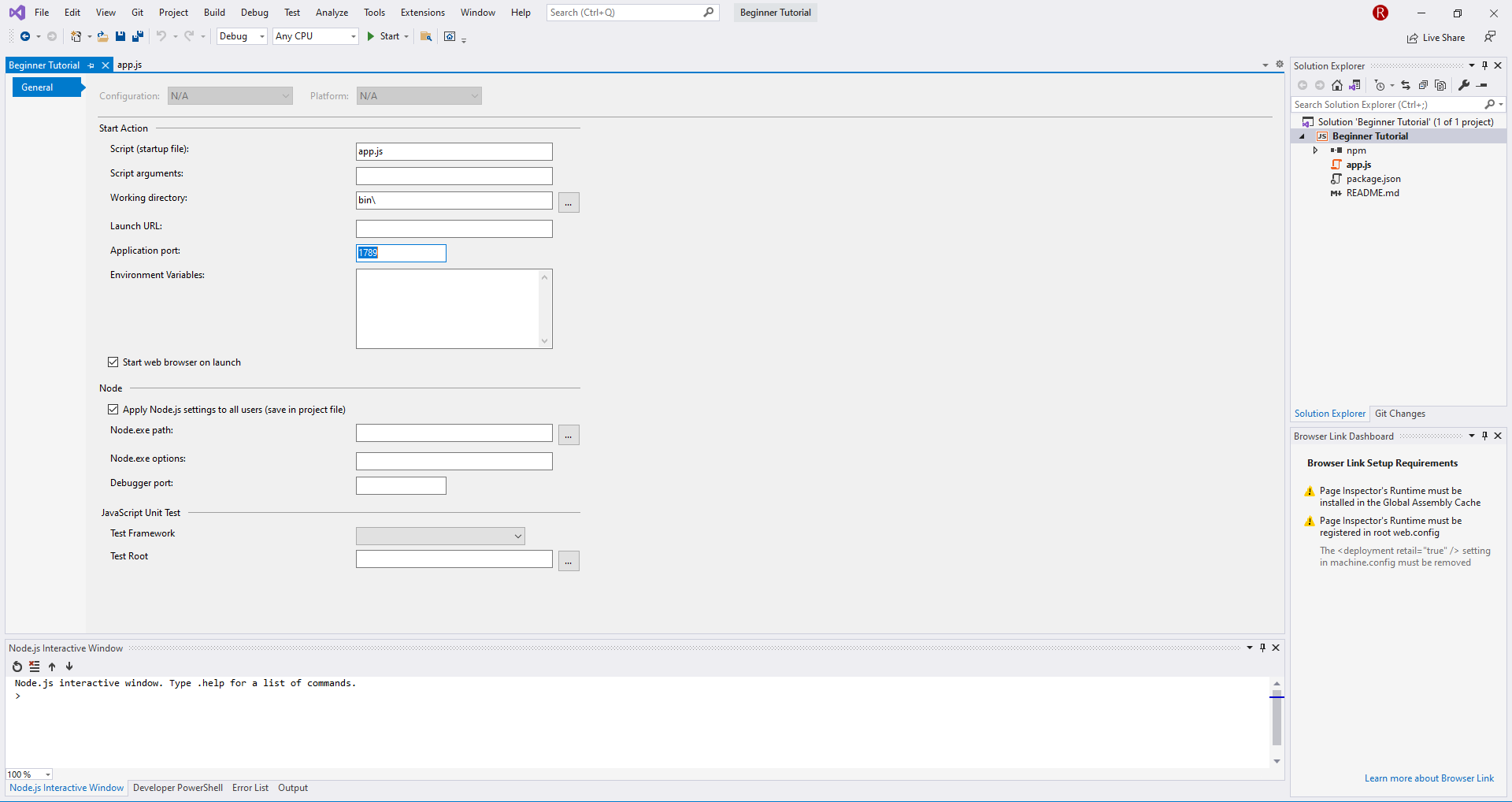1512x802 pixels.
Task: Expand the npm node in Solution Explorer
Action: pyautogui.click(x=1315, y=150)
